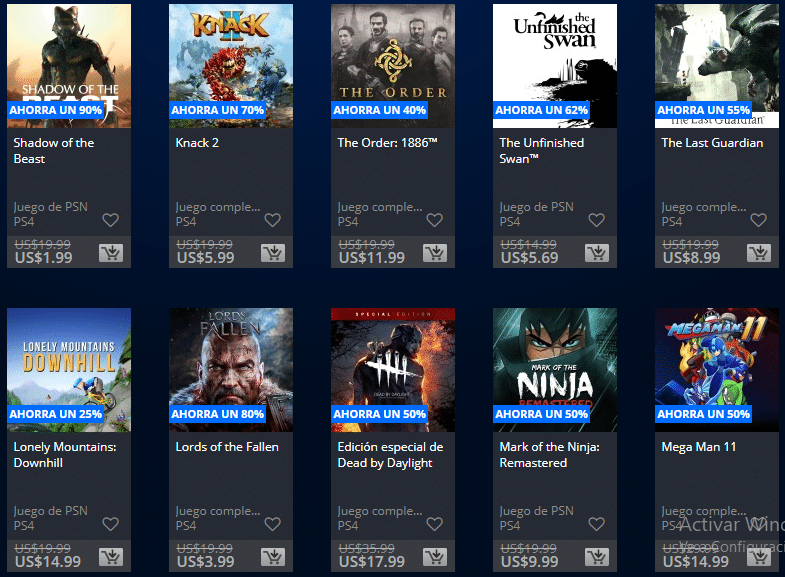Add Dead by Daylight special edition to cart
785x577 pixels.
[435, 557]
